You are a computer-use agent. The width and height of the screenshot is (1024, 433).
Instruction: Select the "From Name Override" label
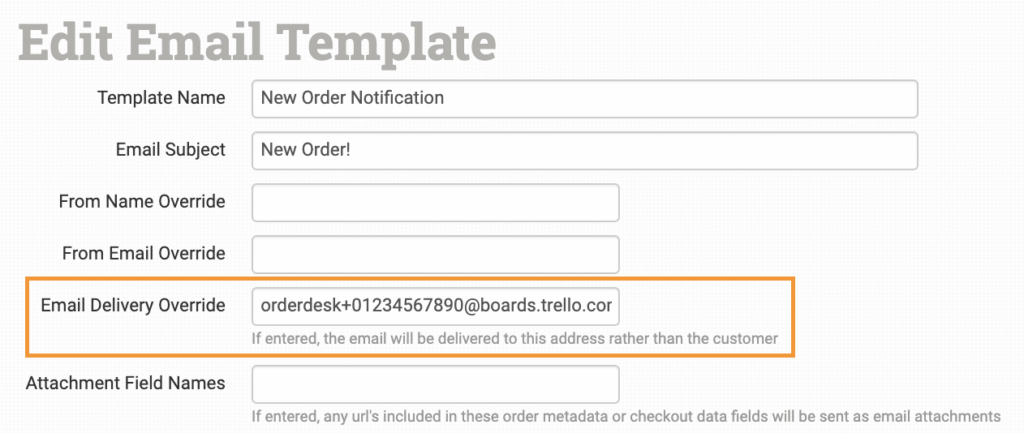pos(142,202)
